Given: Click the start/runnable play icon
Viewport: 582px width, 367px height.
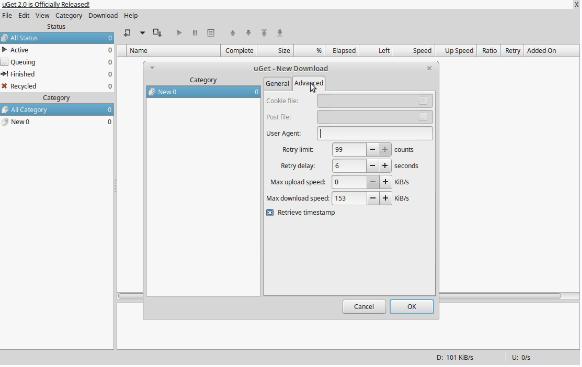Looking at the screenshot, I should click(x=179, y=33).
